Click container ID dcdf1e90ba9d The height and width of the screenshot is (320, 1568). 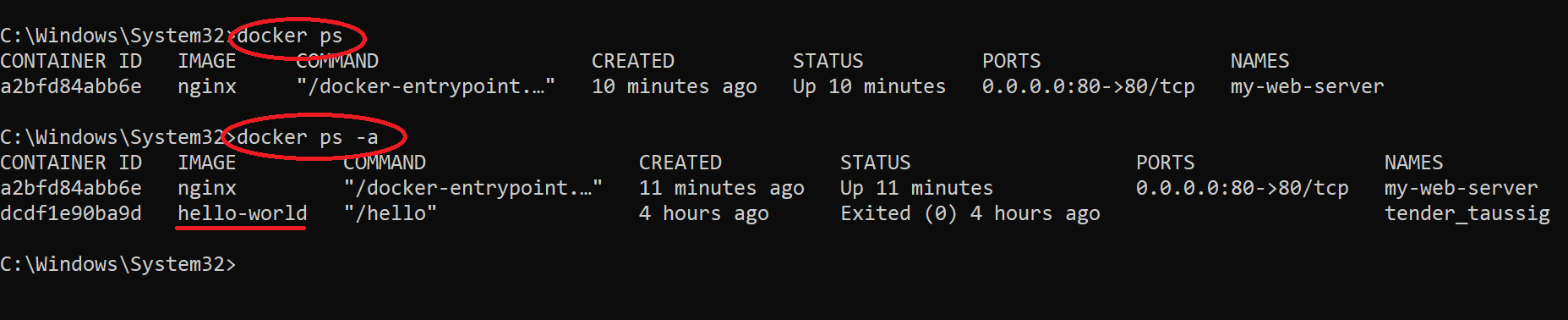click(71, 213)
